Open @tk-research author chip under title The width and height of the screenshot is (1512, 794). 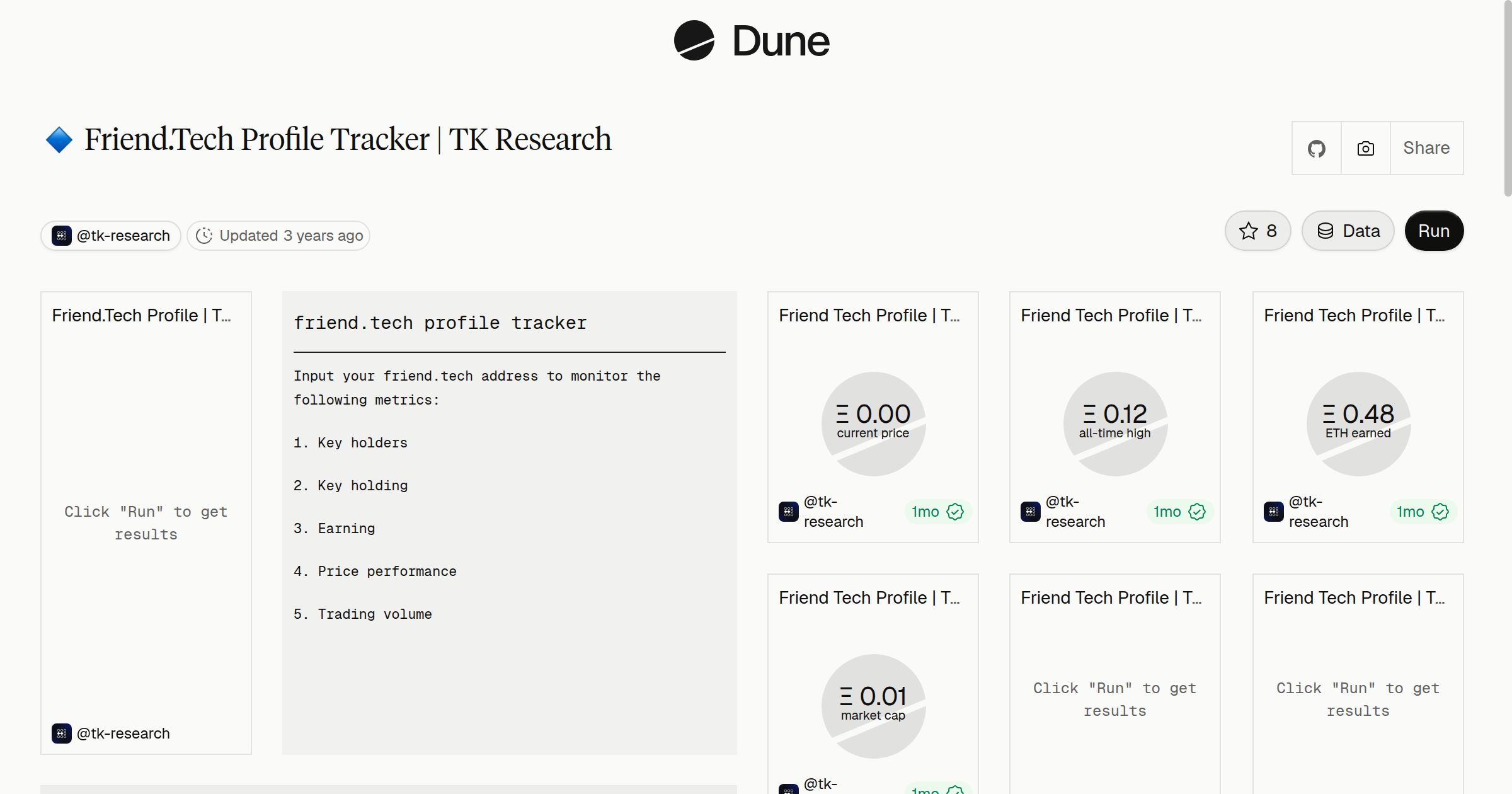[x=111, y=236]
